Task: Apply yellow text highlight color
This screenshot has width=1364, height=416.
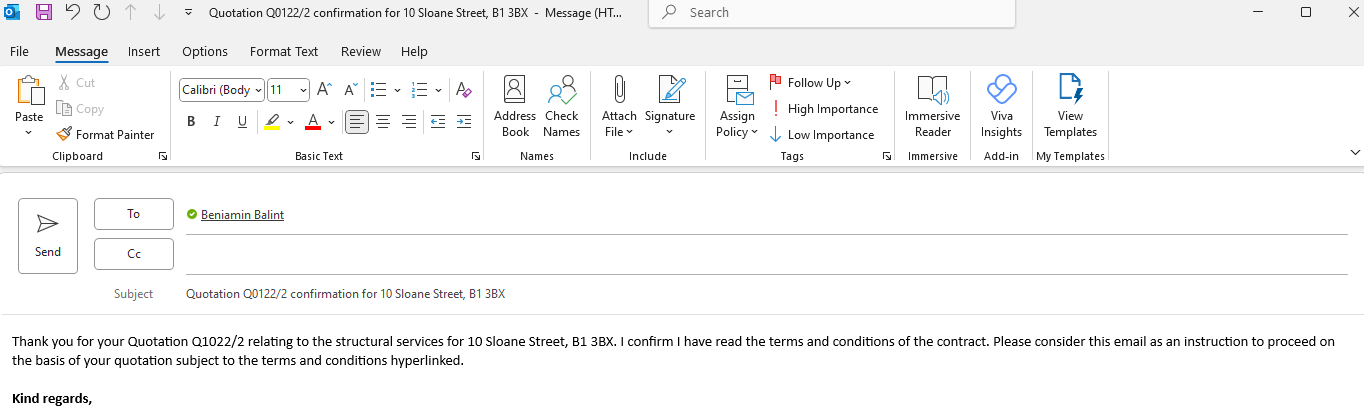Action: (272, 121)
